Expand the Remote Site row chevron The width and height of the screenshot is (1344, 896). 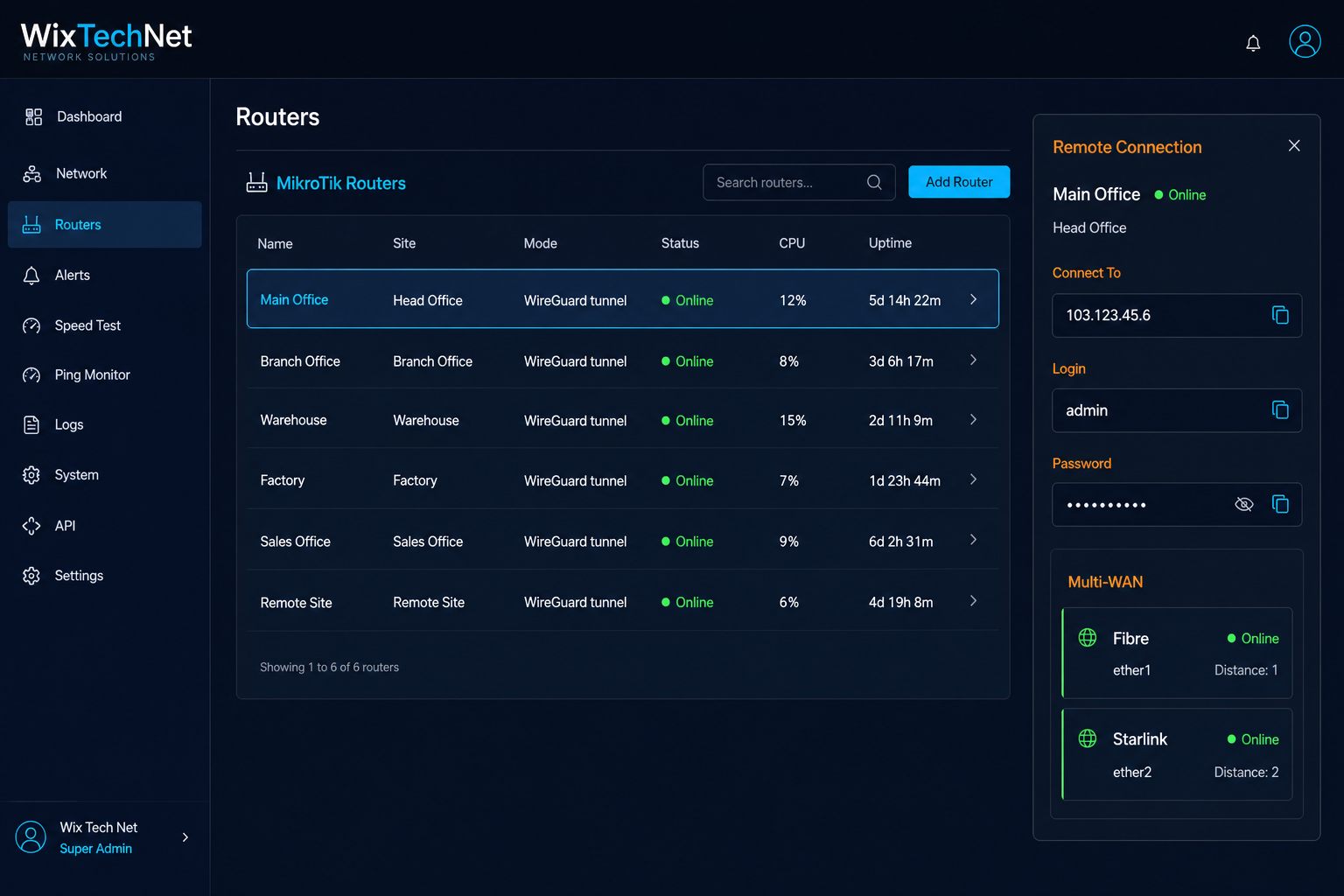pos(973,601)
